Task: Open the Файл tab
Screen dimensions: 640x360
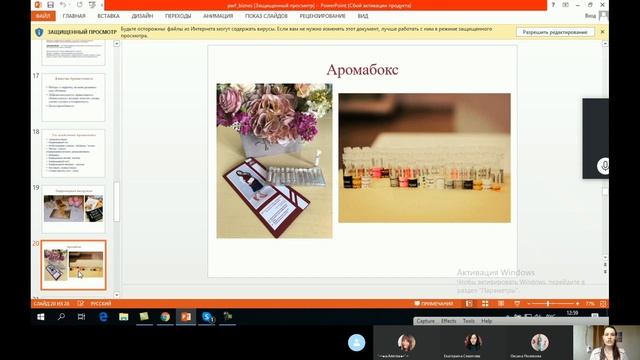Action: point(43,16)
